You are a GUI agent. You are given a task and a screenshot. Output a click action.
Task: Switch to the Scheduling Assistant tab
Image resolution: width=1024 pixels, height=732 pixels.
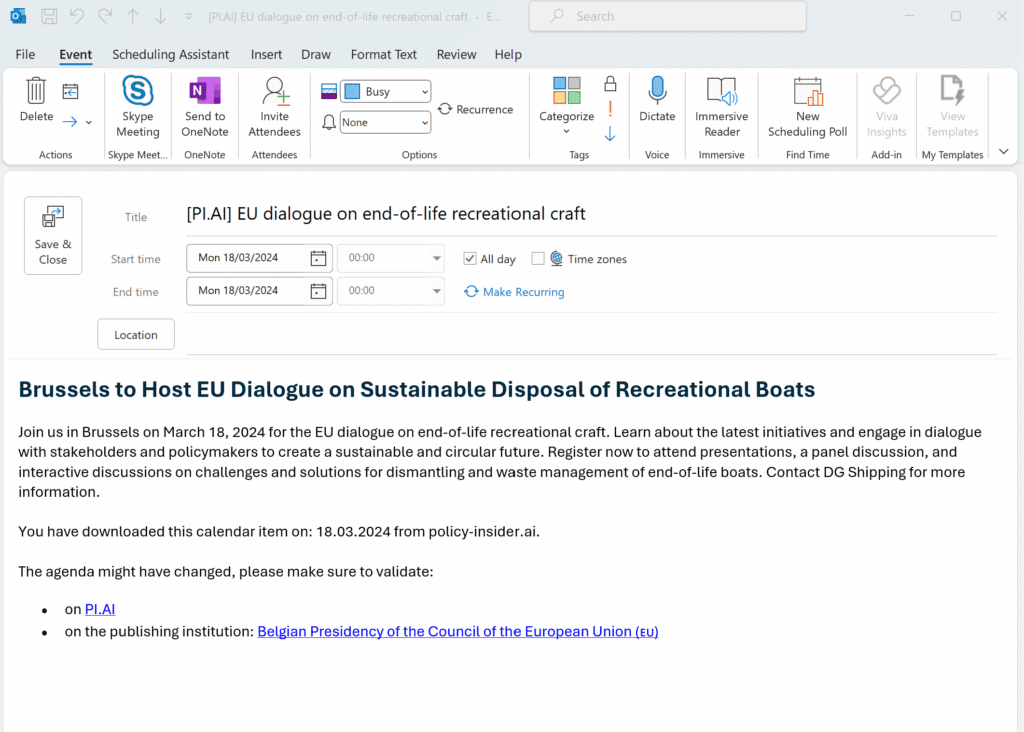click(170, 54)
